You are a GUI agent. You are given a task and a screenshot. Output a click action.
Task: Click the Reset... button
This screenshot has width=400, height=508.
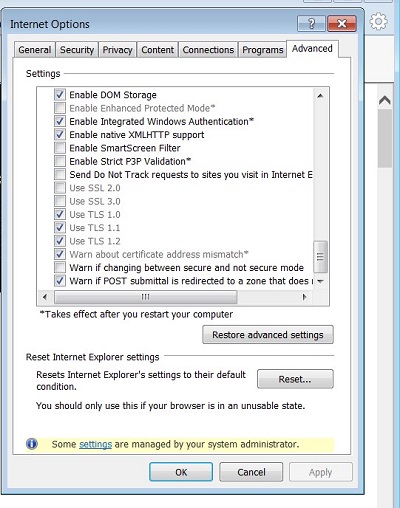(x=295, y=379)
